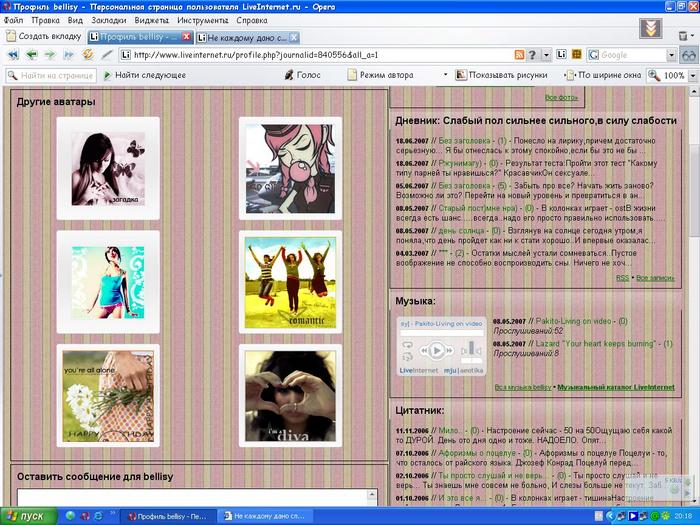The width and height of the screenshot is (700, 525).
Task: Close the Не каждому дано tab
Action: (x=294, y=38)
